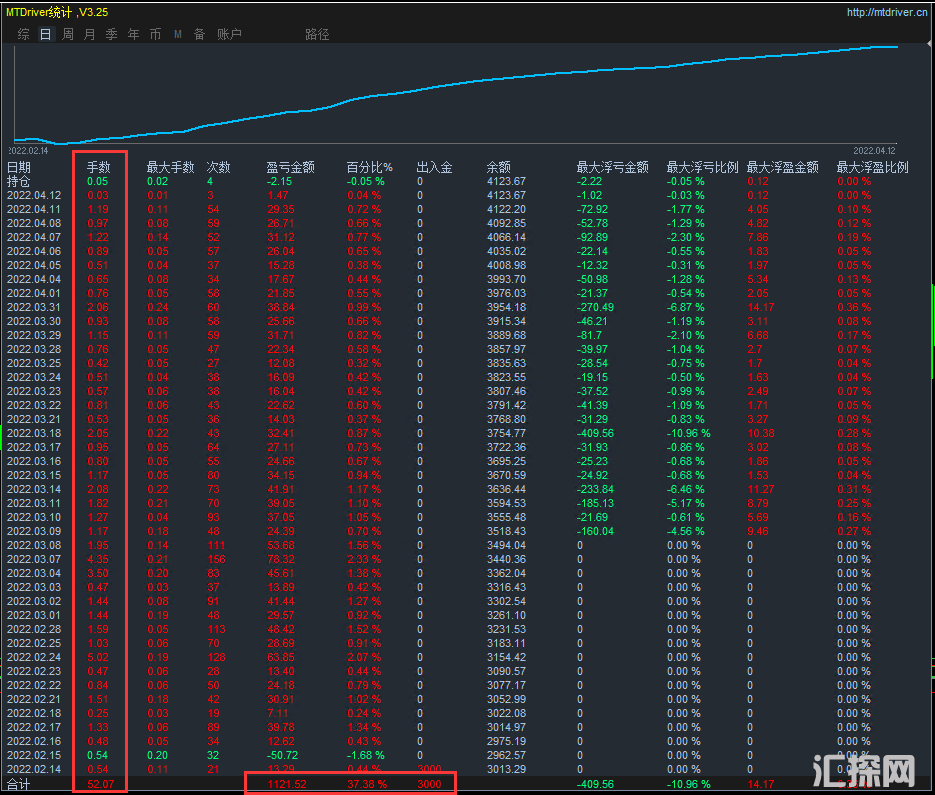Select the 持仓 holdings row label
Image resolution: width=935 pixels, height=795 pixels.
[18, 181]
